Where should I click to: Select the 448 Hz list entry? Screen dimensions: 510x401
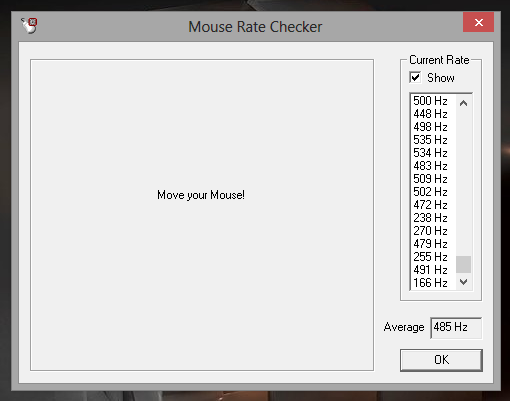(433, 114)
